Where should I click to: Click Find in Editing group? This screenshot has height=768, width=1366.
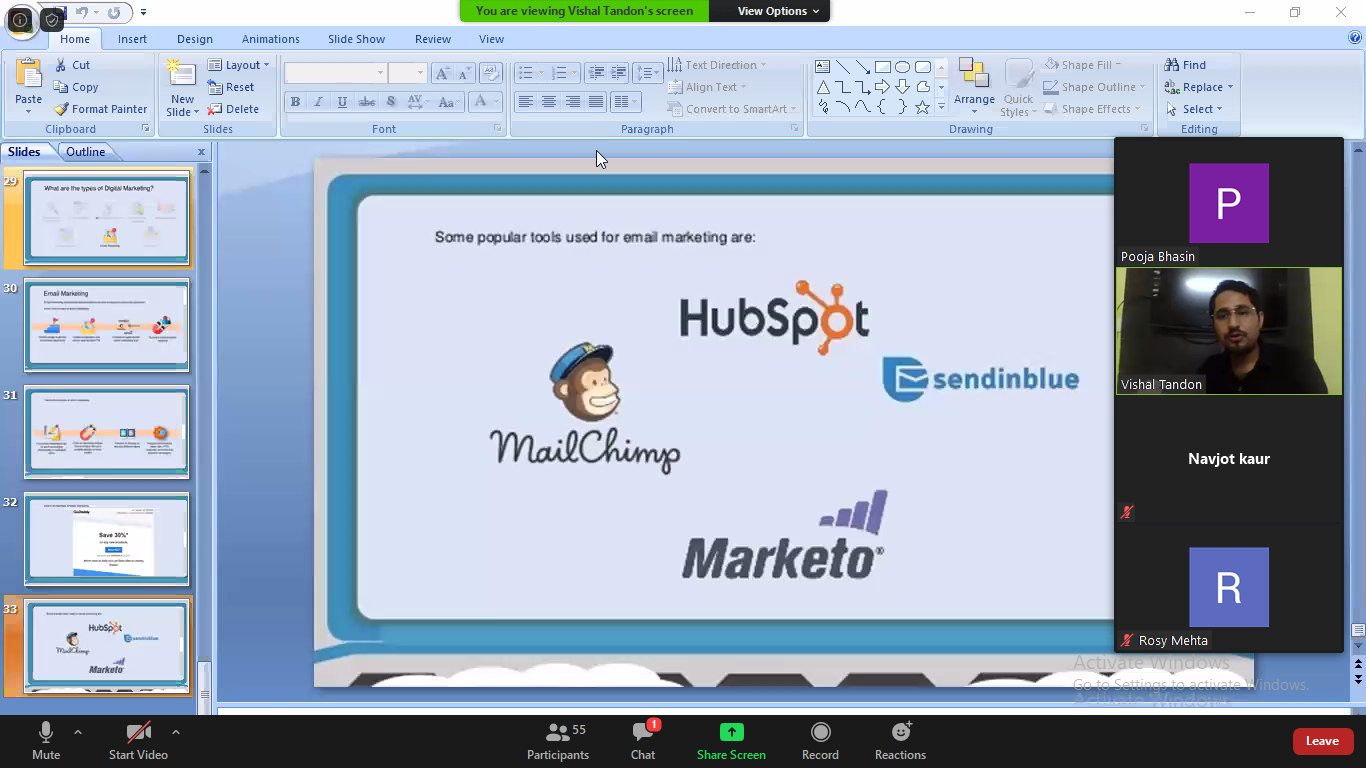tap(1186, 65)
